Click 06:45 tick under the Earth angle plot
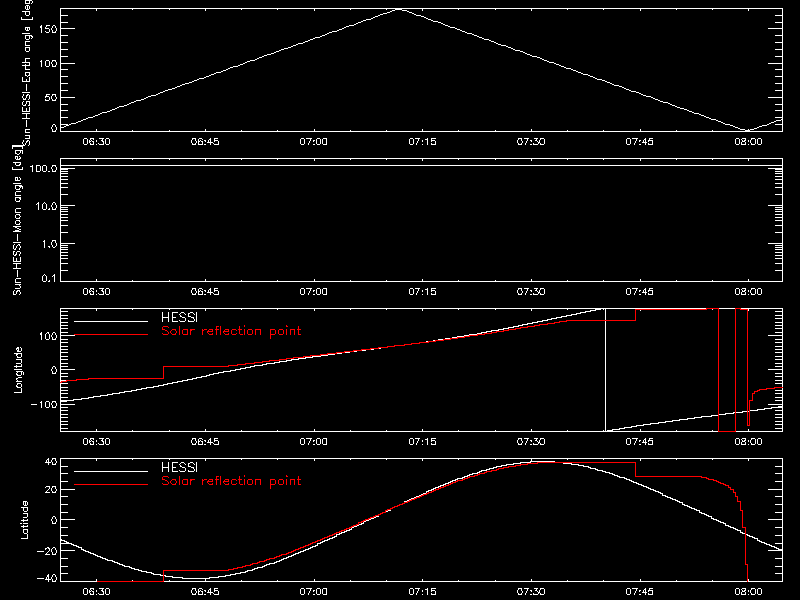 tap(205, 141)
